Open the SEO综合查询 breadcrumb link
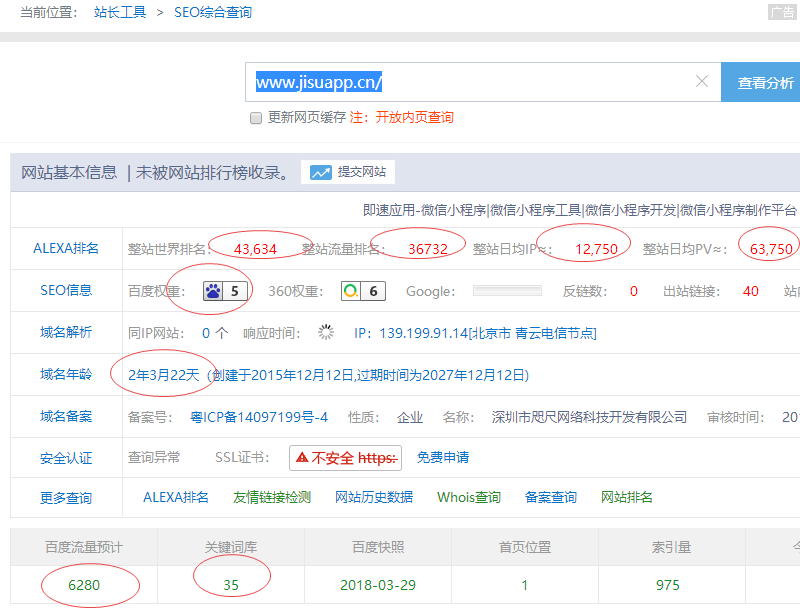Image resolution: width=800 pixels, height=608 pixels. tap(213, 12)
